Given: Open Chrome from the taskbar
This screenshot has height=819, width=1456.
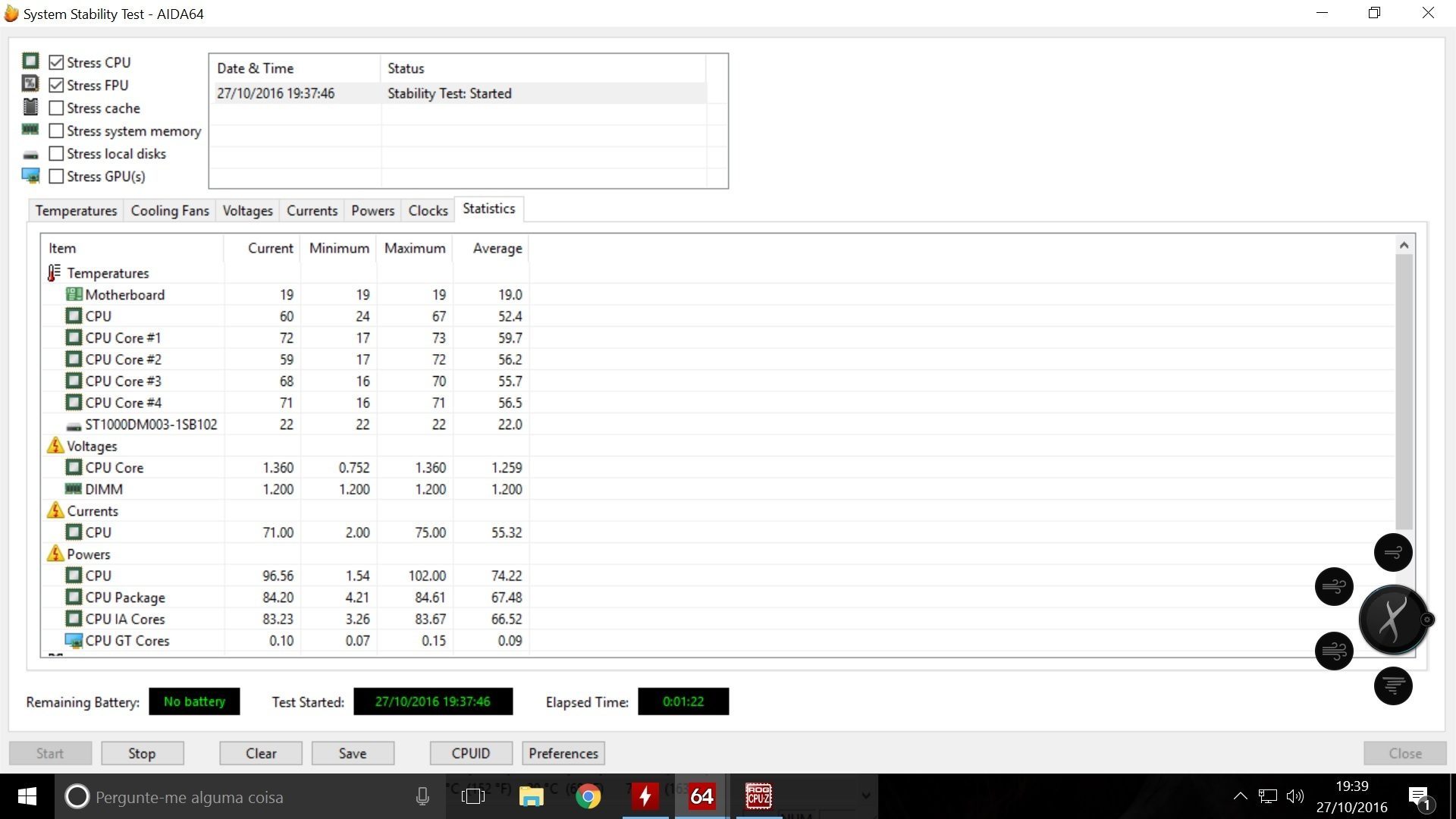Looking at the screenshot, I should tap(588, 796).
